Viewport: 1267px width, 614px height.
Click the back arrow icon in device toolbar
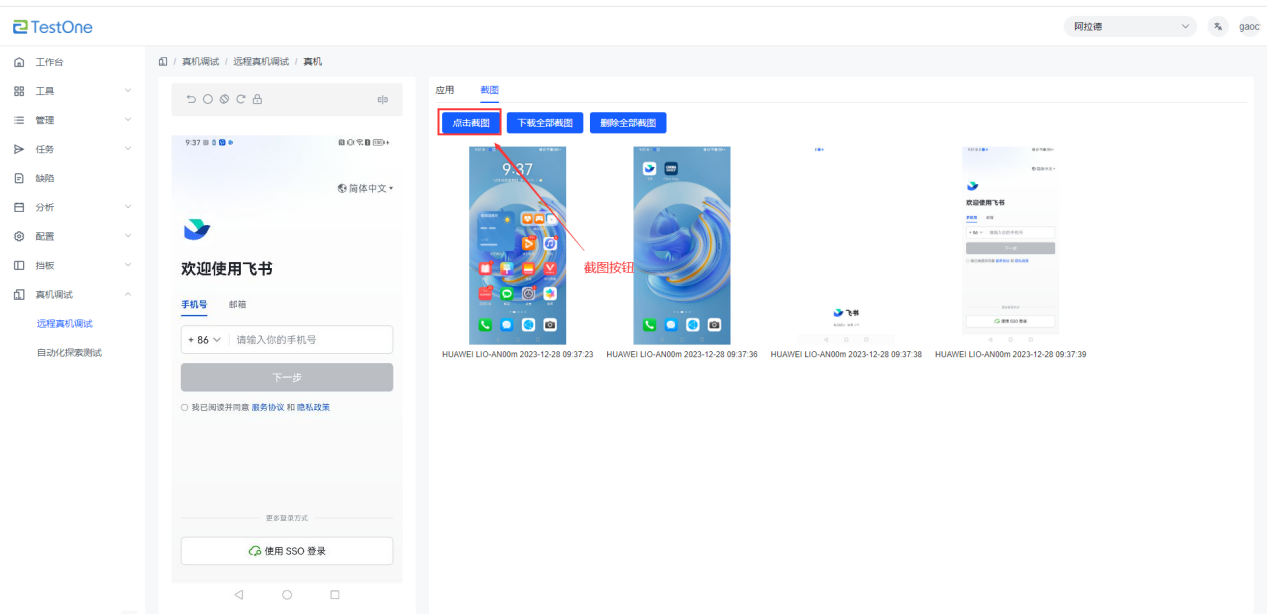191,99
